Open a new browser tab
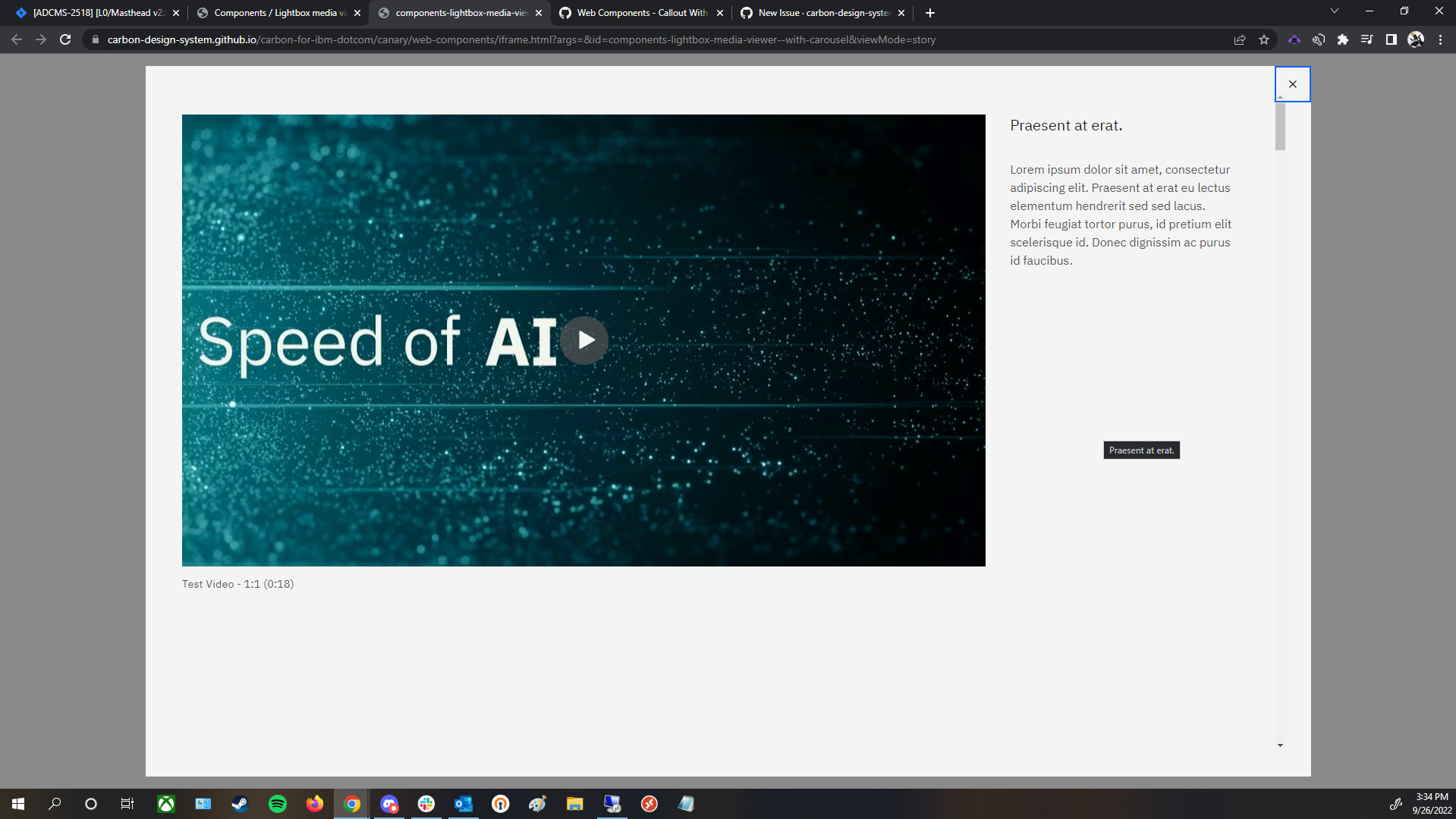This screenshot has height=819, width=1456. point(929,13)
